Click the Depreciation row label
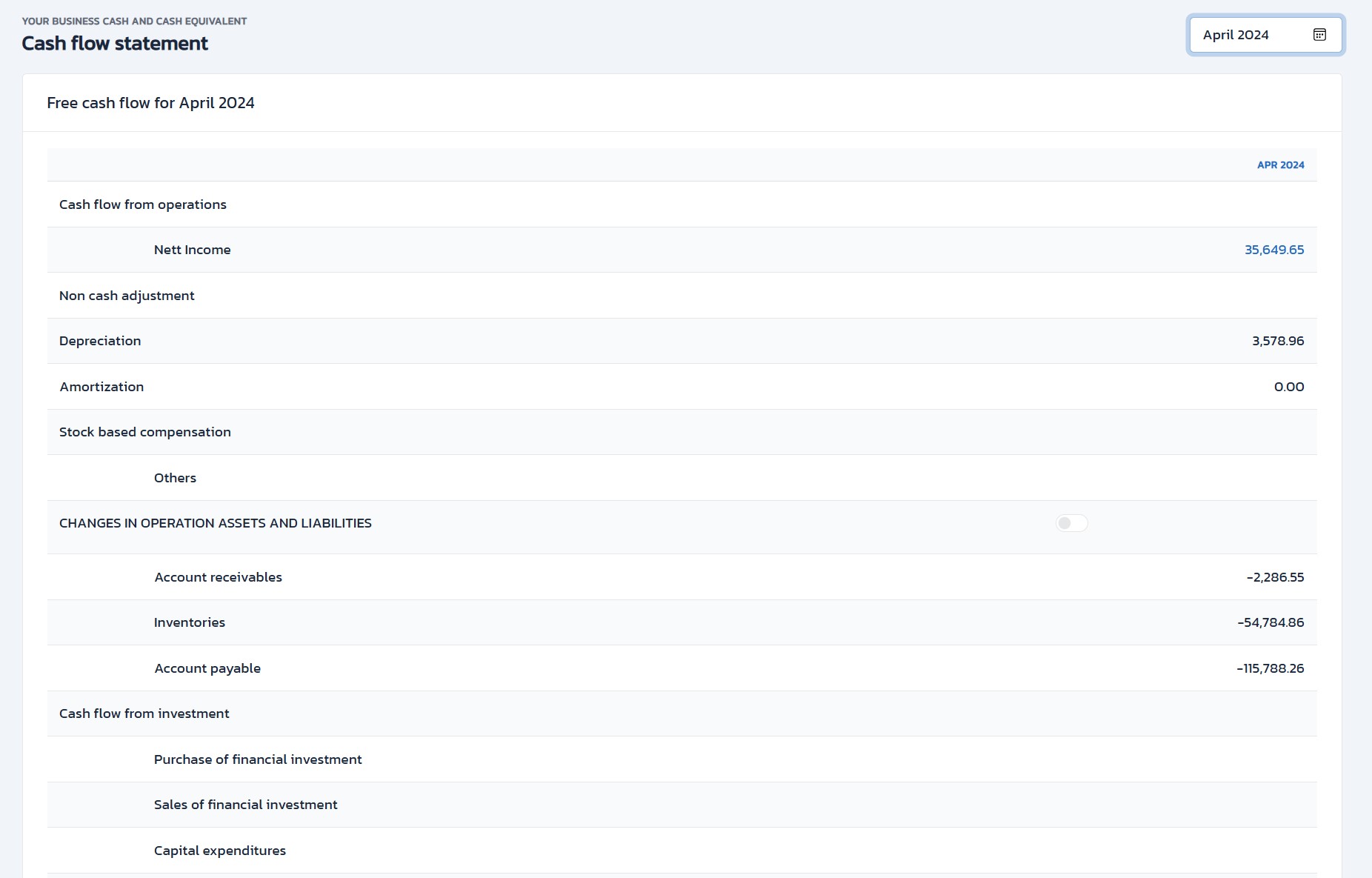This screenshot has width=1372, height=878. [x=100, y=341]
